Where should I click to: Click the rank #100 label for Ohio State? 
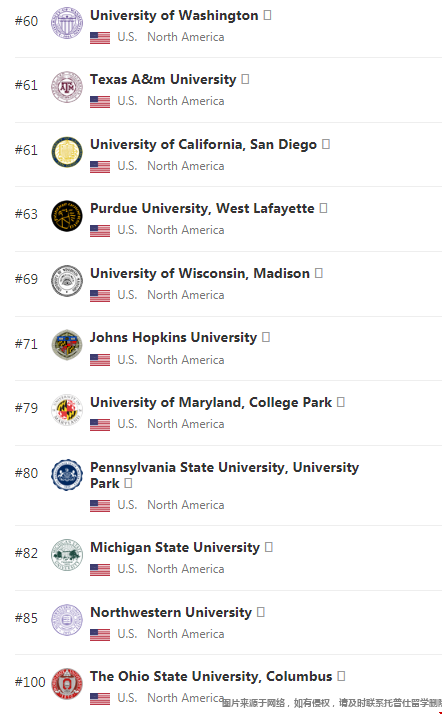point(30,682)
